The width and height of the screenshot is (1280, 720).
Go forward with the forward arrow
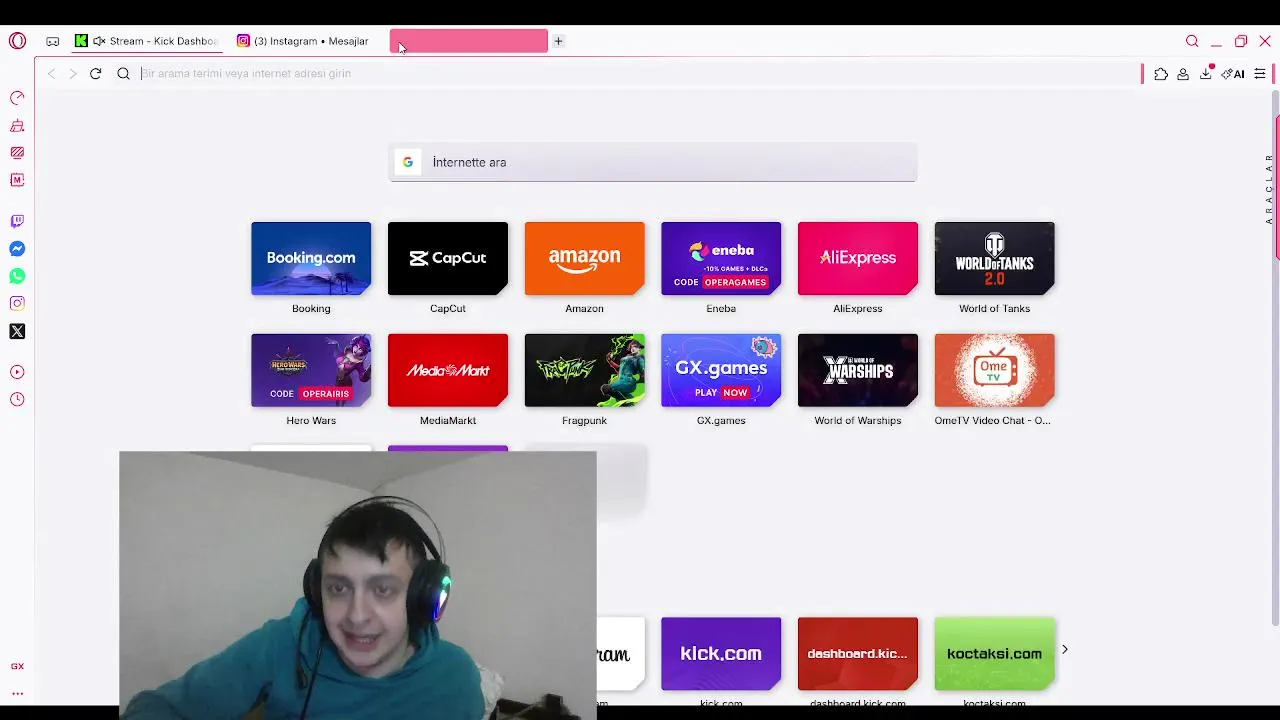point(73,73)
